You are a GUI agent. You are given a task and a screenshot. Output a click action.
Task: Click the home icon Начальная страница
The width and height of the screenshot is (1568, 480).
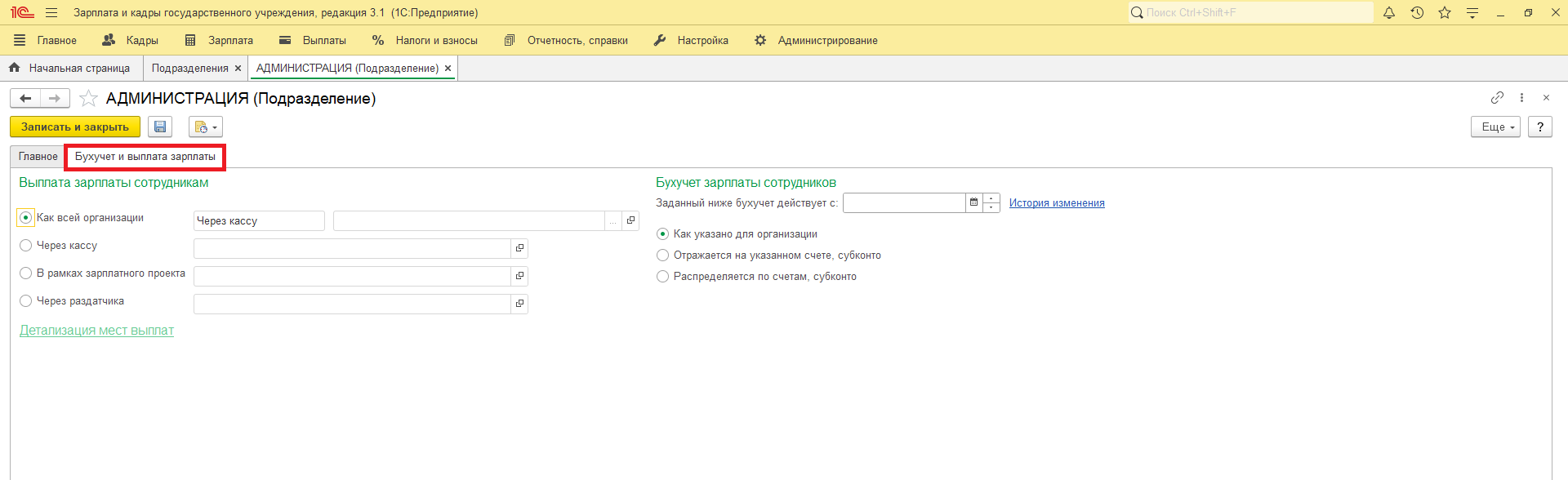[x=15, y=68]
